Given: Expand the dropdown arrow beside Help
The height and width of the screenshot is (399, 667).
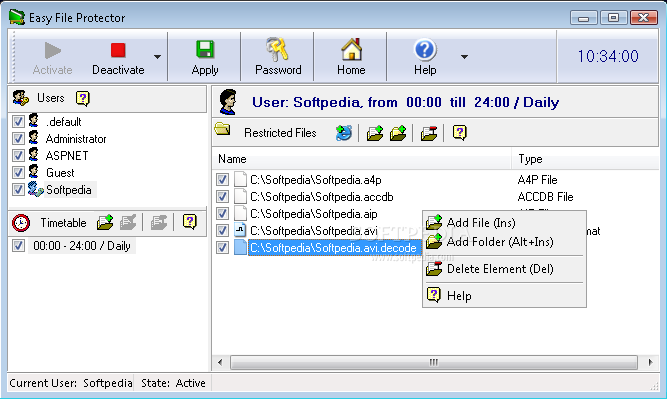Looking at the screenshot, I should (x=465, y=57).
